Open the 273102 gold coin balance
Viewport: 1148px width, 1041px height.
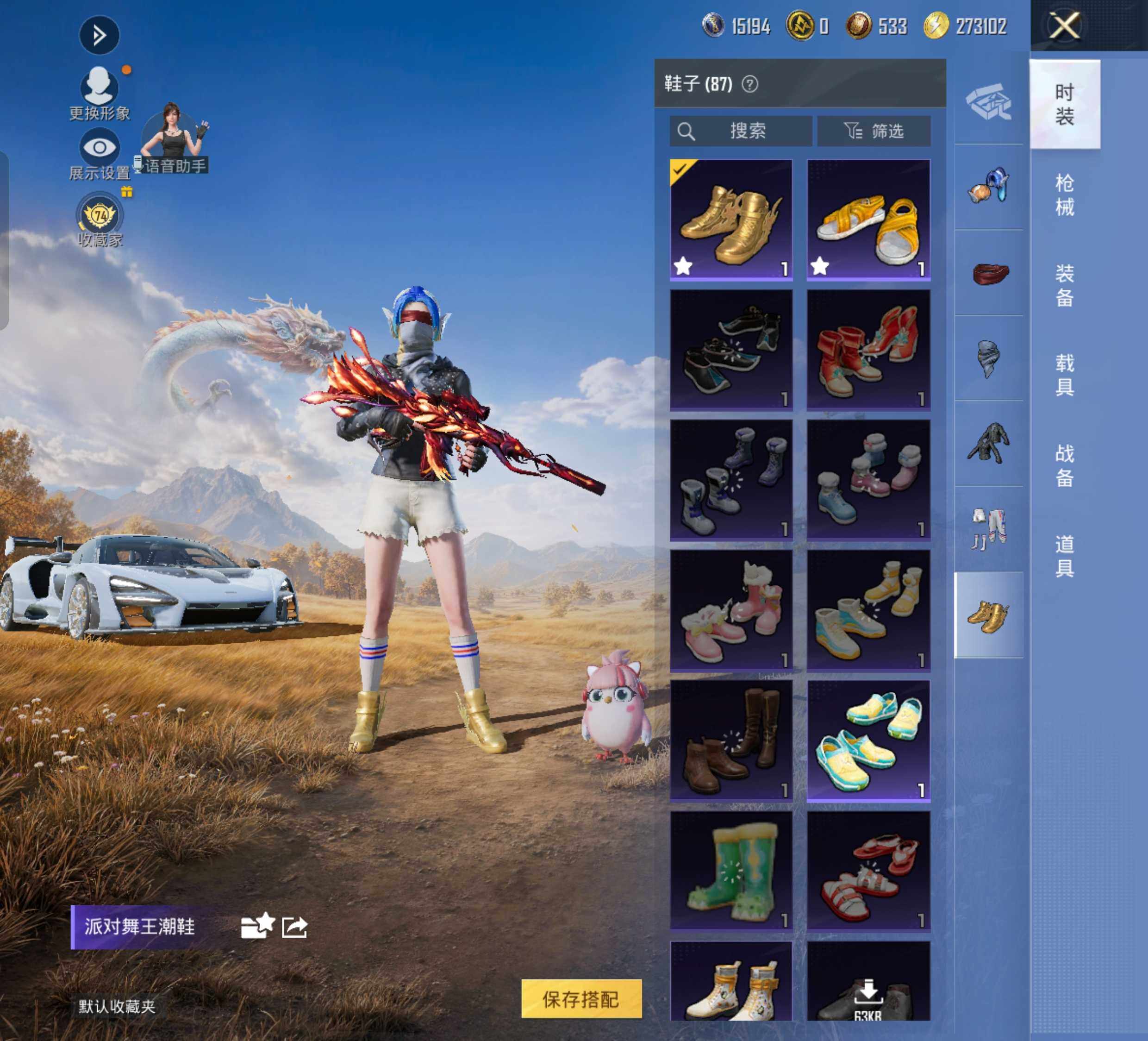[x=965, y=25]
